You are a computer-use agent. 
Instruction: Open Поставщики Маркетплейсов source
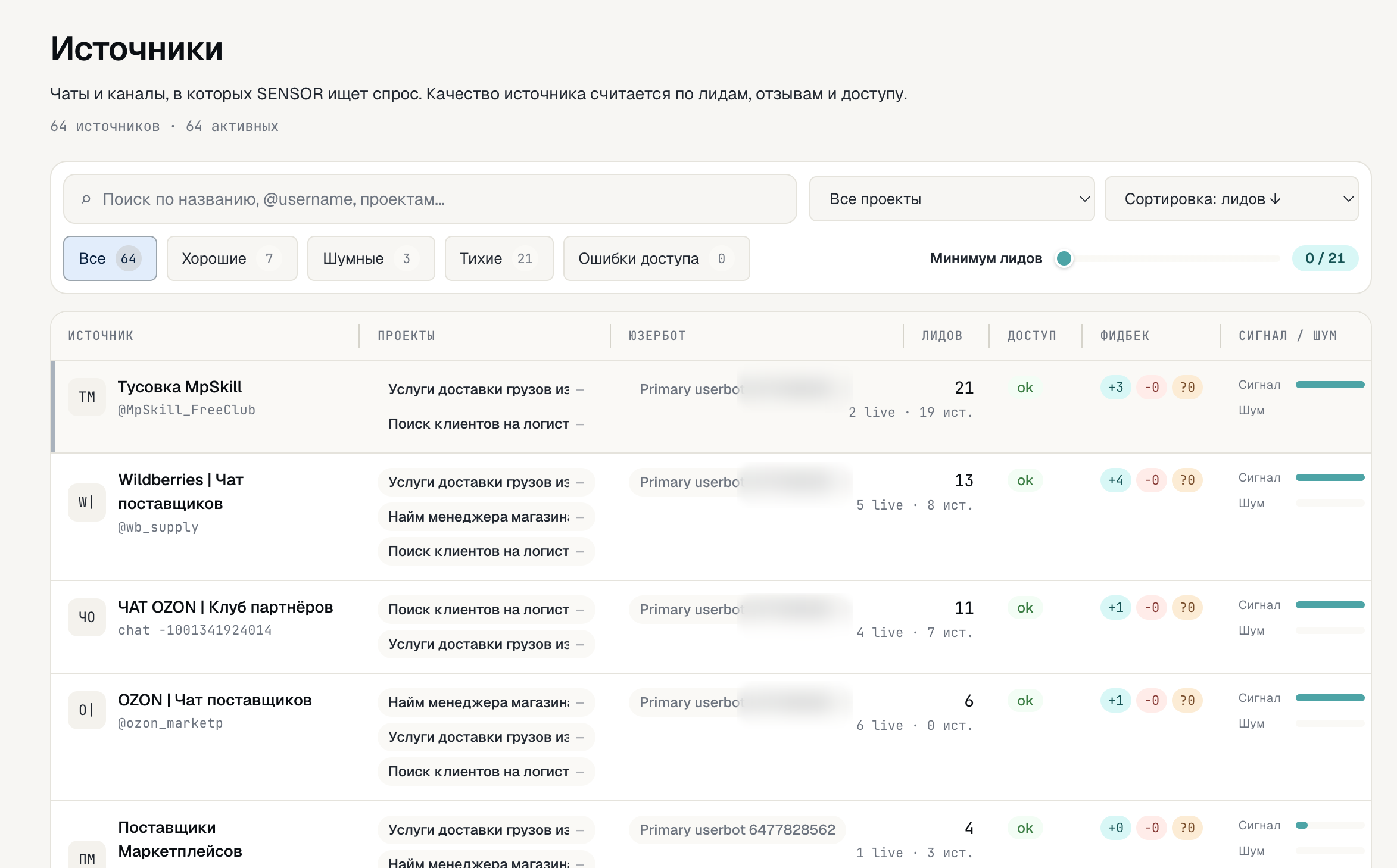(180, 839)
